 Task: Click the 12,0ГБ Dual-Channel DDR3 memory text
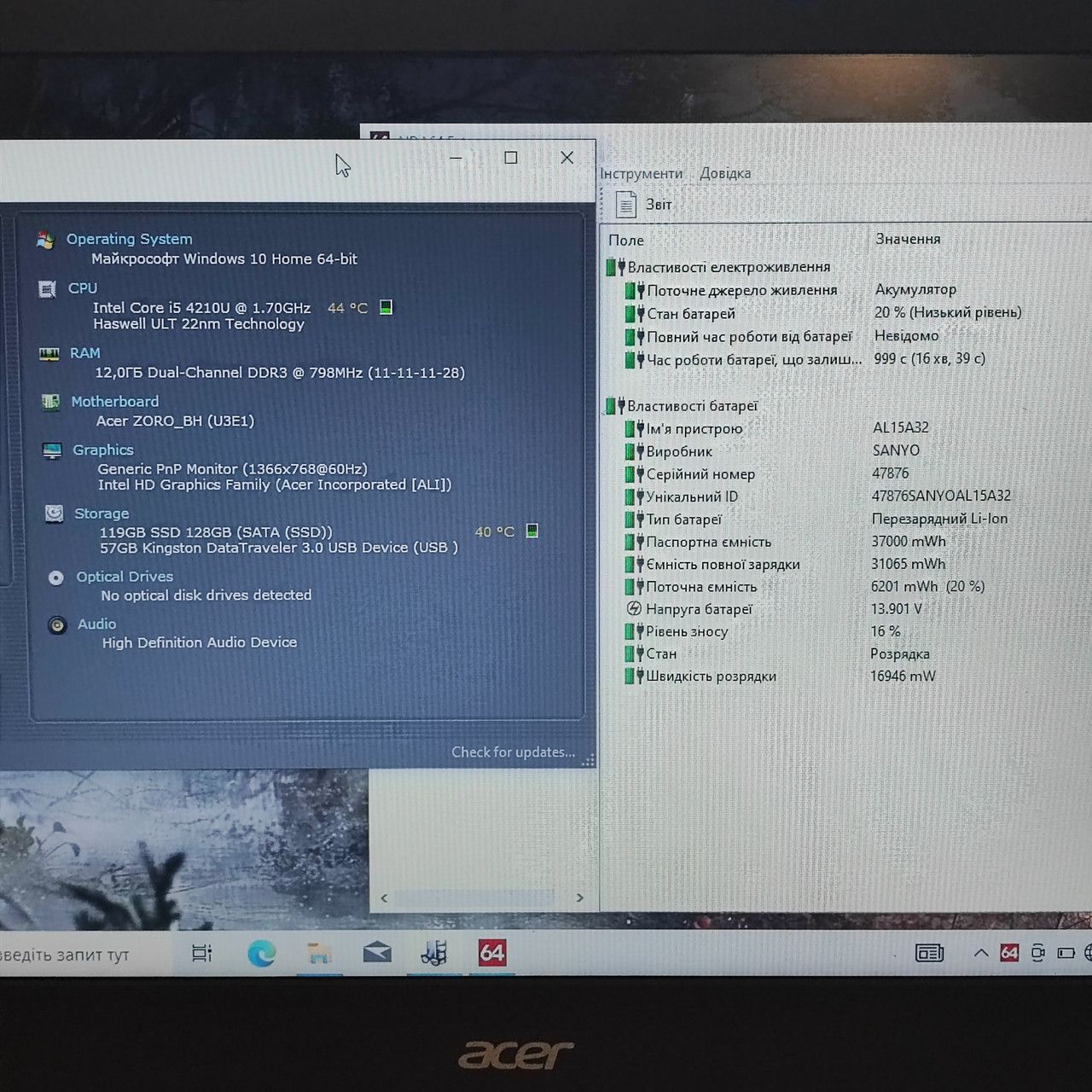point(280,373)
